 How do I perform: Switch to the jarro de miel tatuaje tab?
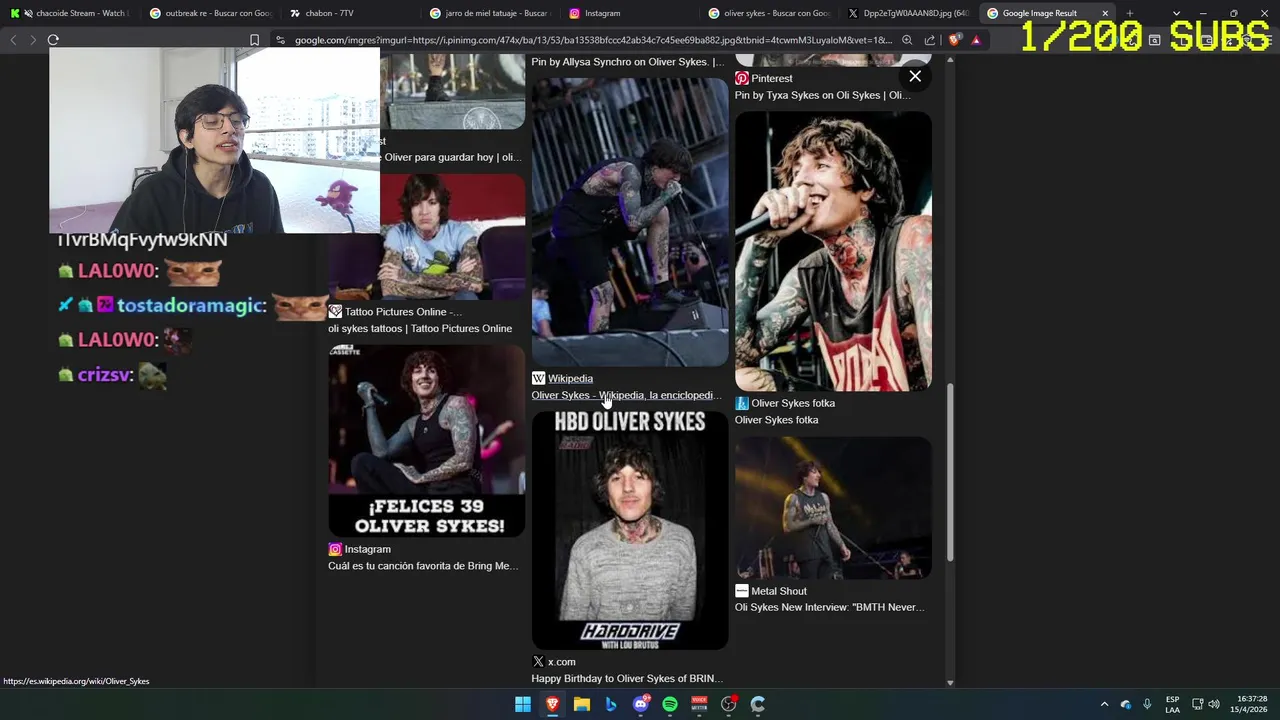(489, 13)
